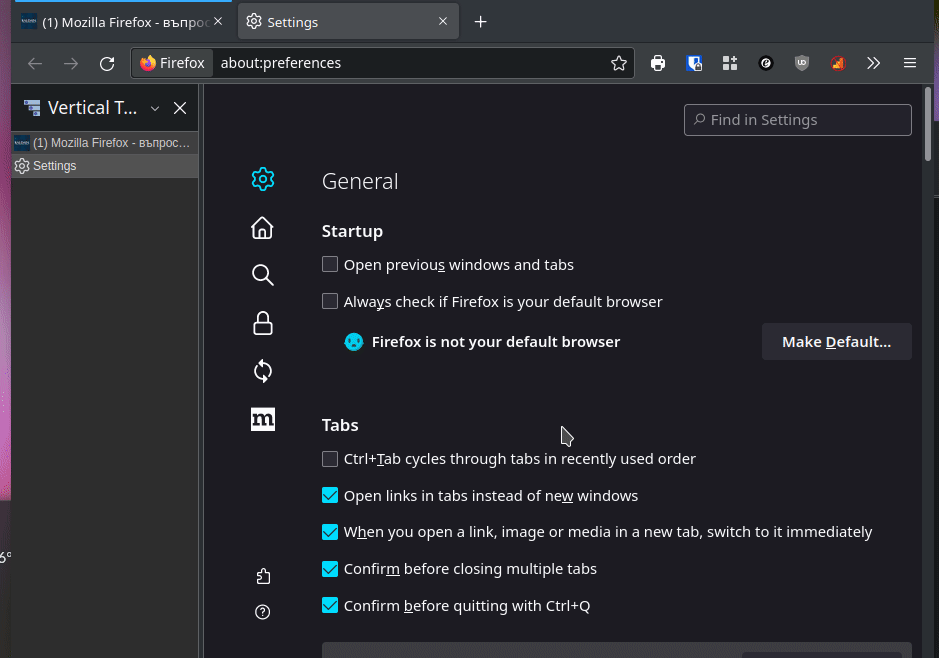Close the Settings tab
939x658 pixels.
pos(443,21)
